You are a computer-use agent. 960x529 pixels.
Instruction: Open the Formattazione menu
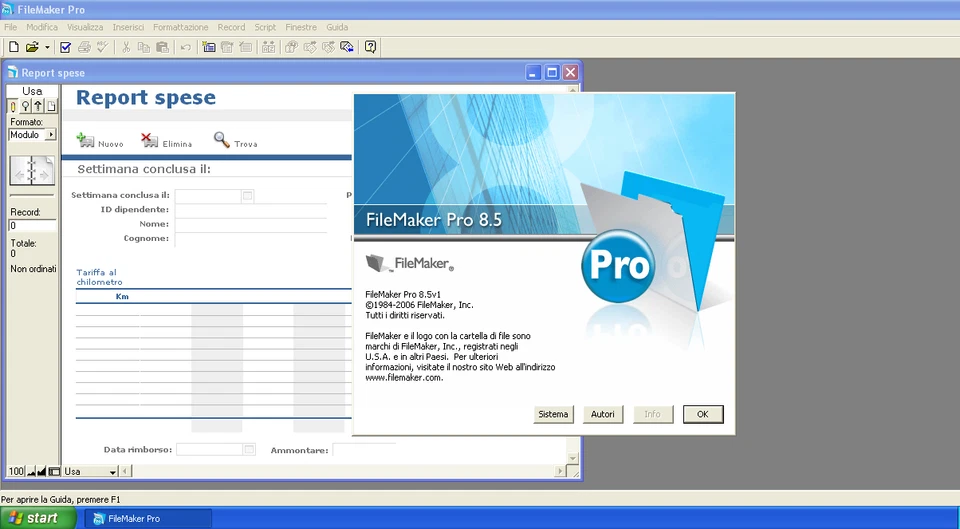[181, 27]
